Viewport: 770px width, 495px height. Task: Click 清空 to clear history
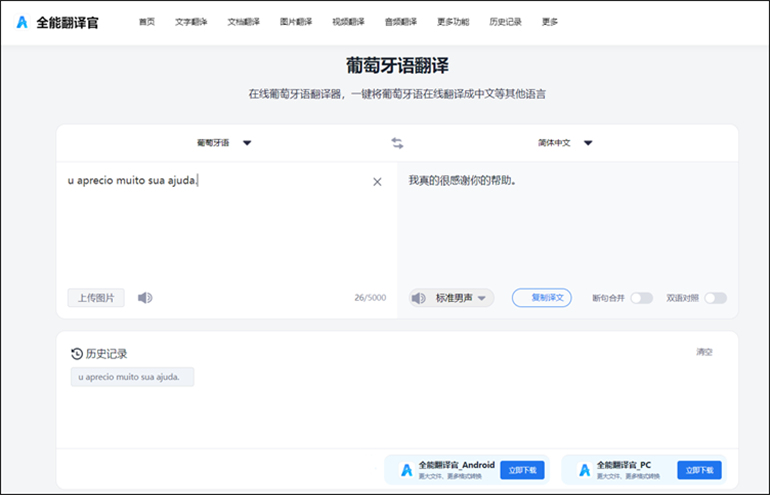pos(705,352)
